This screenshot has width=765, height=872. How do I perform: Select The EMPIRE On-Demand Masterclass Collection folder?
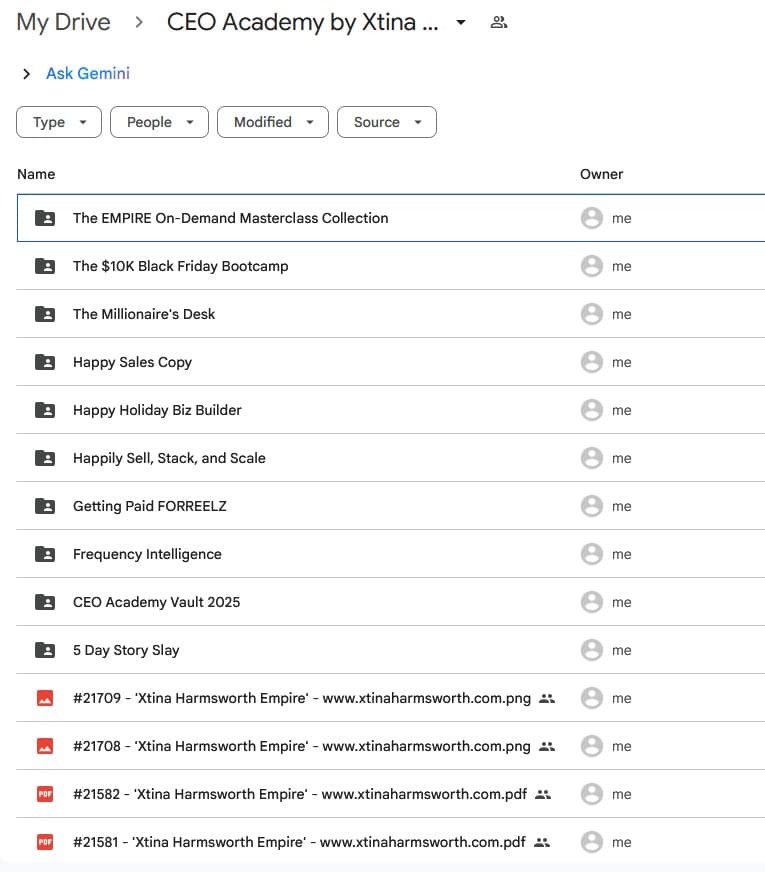click(x=230, y=218)
